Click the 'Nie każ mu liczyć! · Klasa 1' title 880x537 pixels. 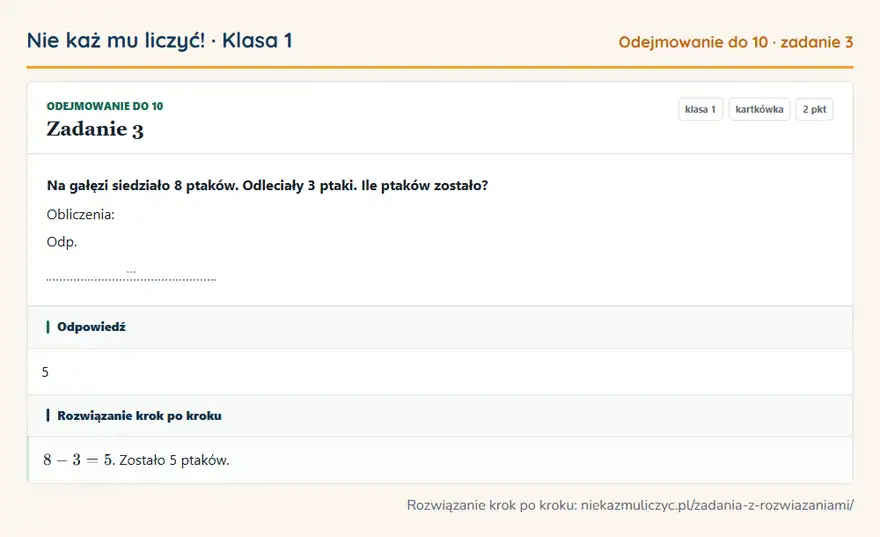tap(159, 40)
